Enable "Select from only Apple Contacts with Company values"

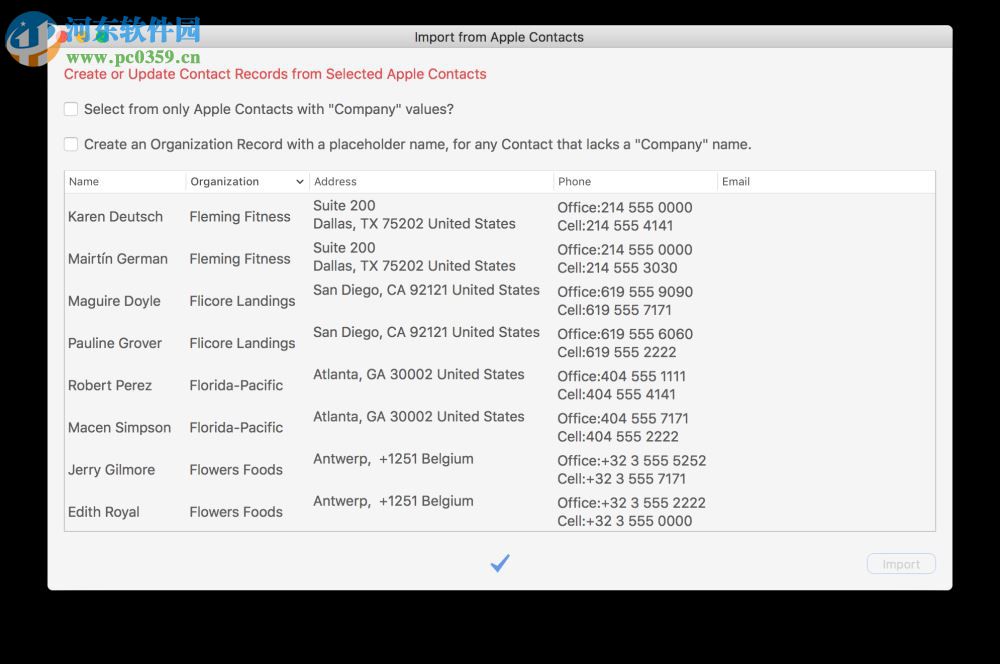tap(71, 108)
